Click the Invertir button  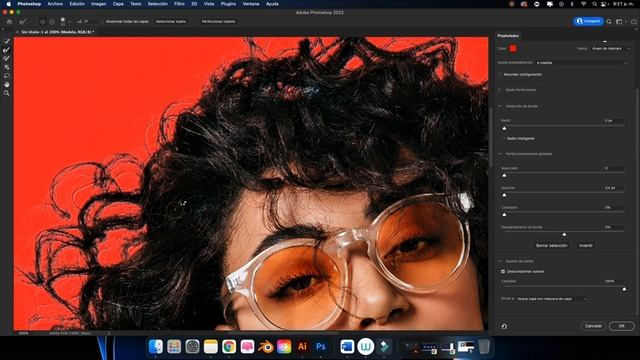(586, 246)
